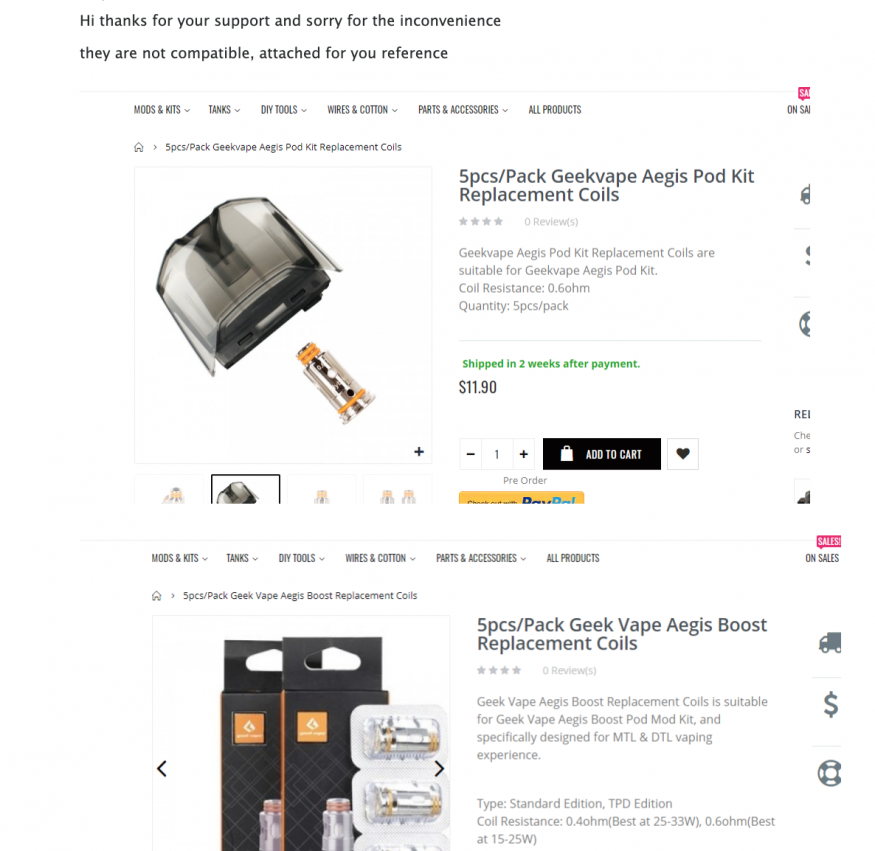Click the home icon in lower breadcrumb
This screenshot has height=851, width=875.
157,596
